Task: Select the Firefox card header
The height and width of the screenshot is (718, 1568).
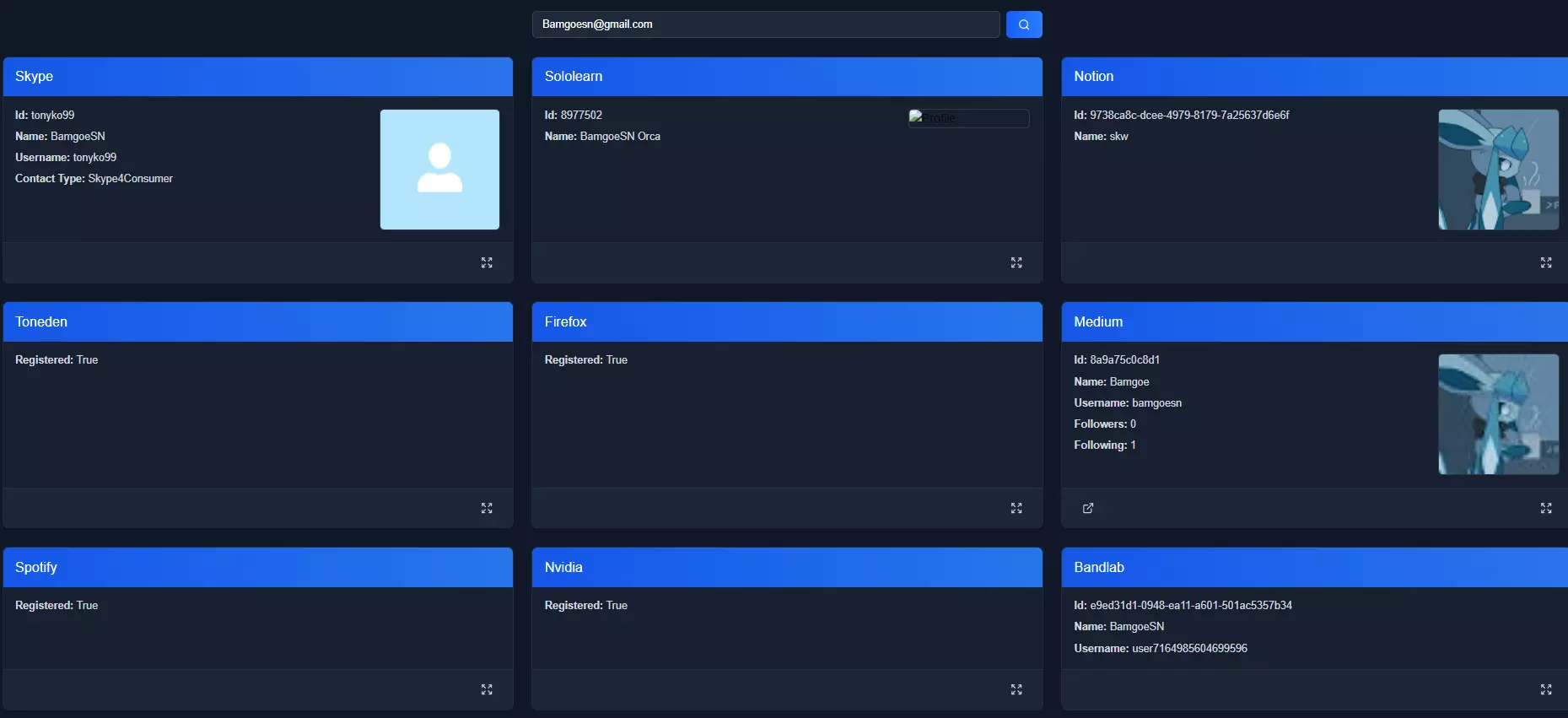Action: coord(787,322)
